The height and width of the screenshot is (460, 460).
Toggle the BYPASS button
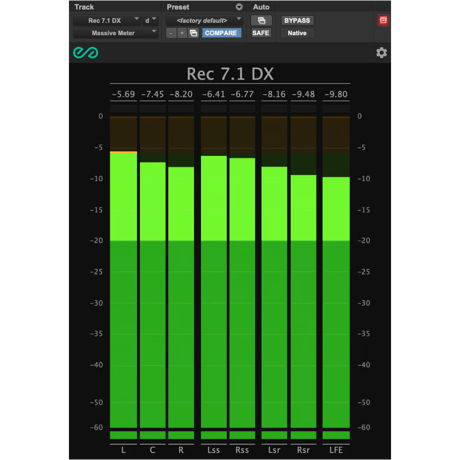[x=297, y=20]
